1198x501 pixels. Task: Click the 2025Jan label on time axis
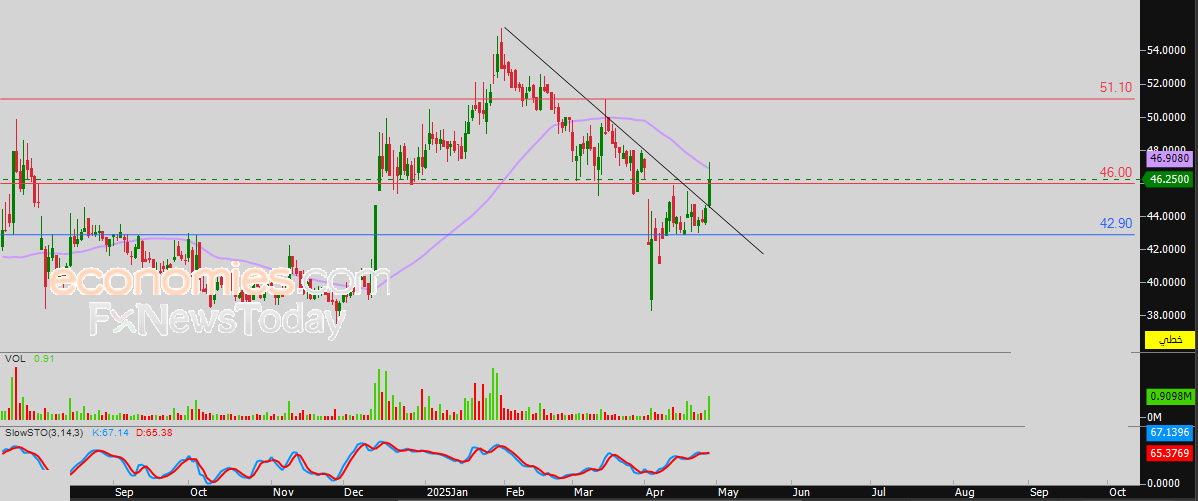click(446, 493)
